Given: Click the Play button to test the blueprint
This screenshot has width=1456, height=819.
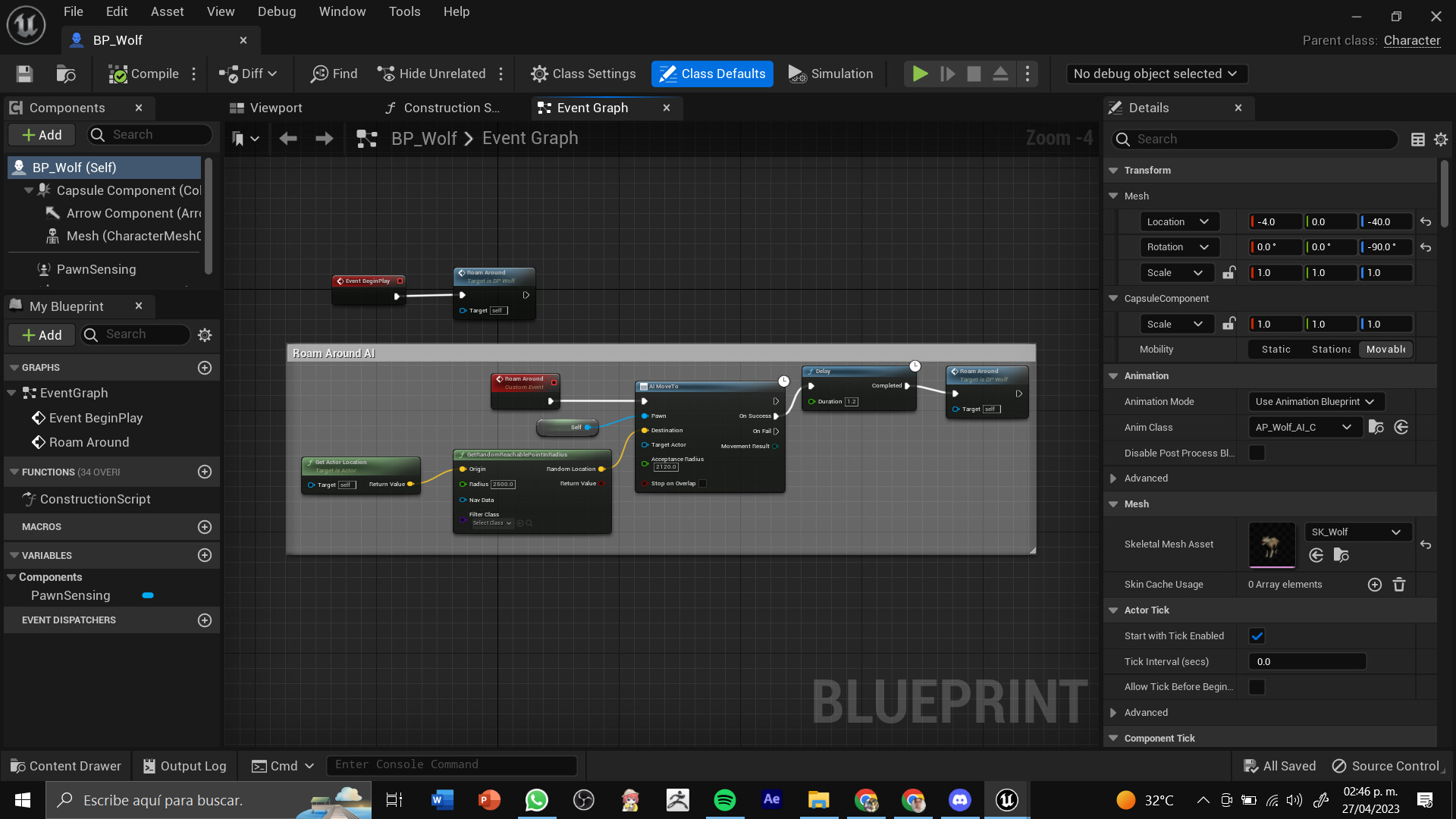Looking at the screenshot, I should (x=920, y=74).
